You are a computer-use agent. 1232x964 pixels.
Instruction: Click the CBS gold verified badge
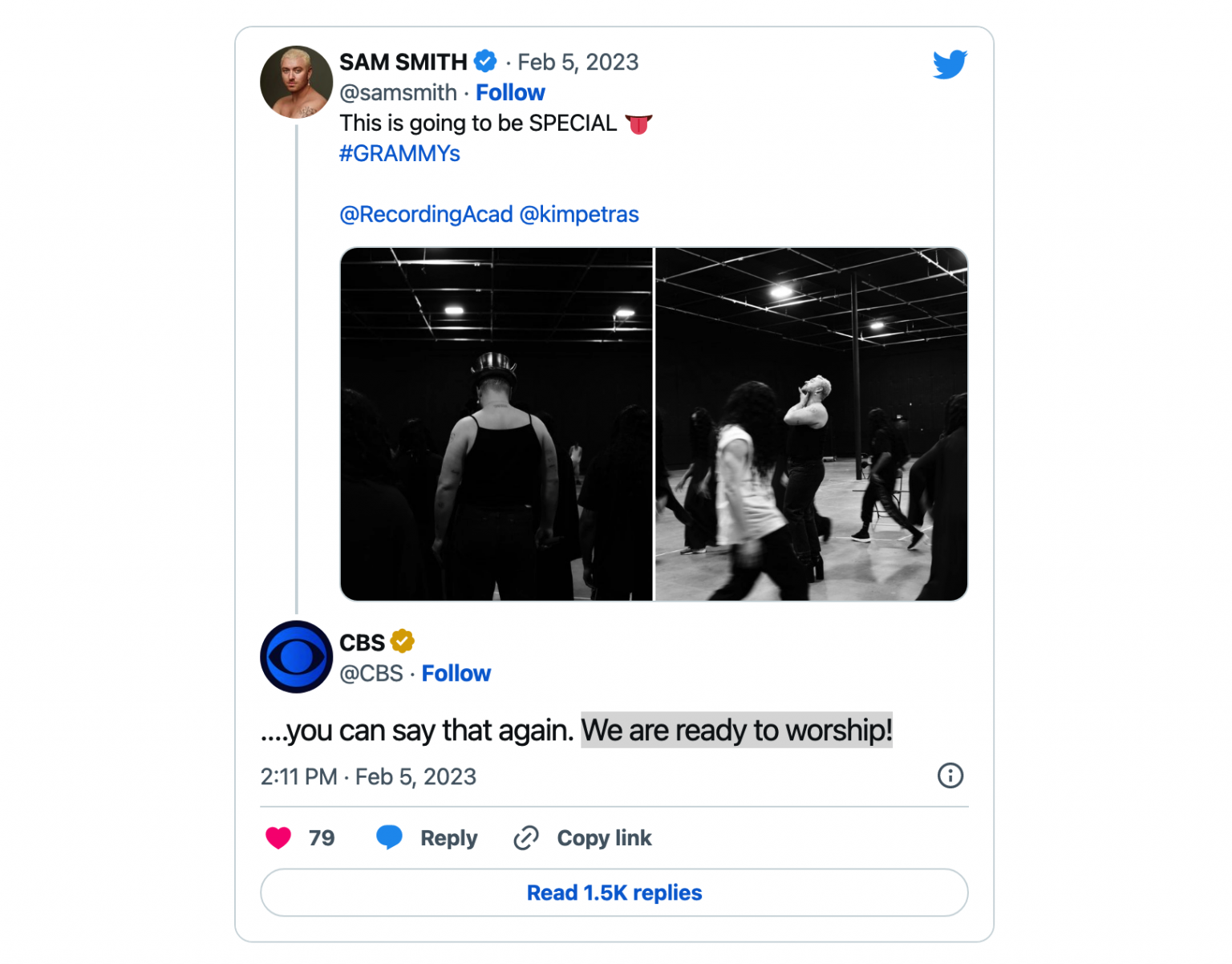(x=402, y=642)
